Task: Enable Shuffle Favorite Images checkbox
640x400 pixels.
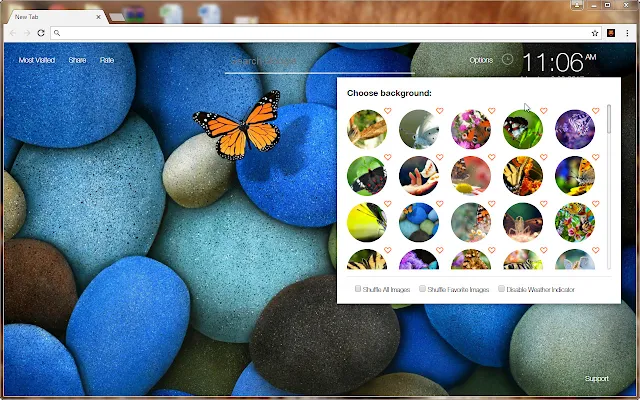Action: click(422, 289)
